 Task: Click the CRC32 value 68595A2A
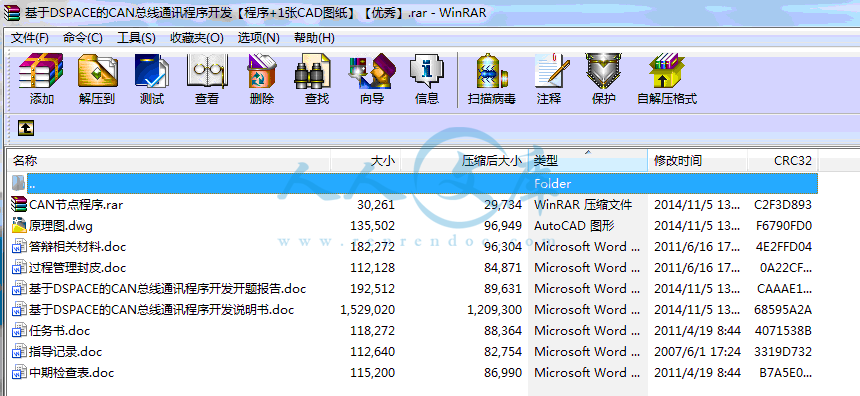(783, 310)
